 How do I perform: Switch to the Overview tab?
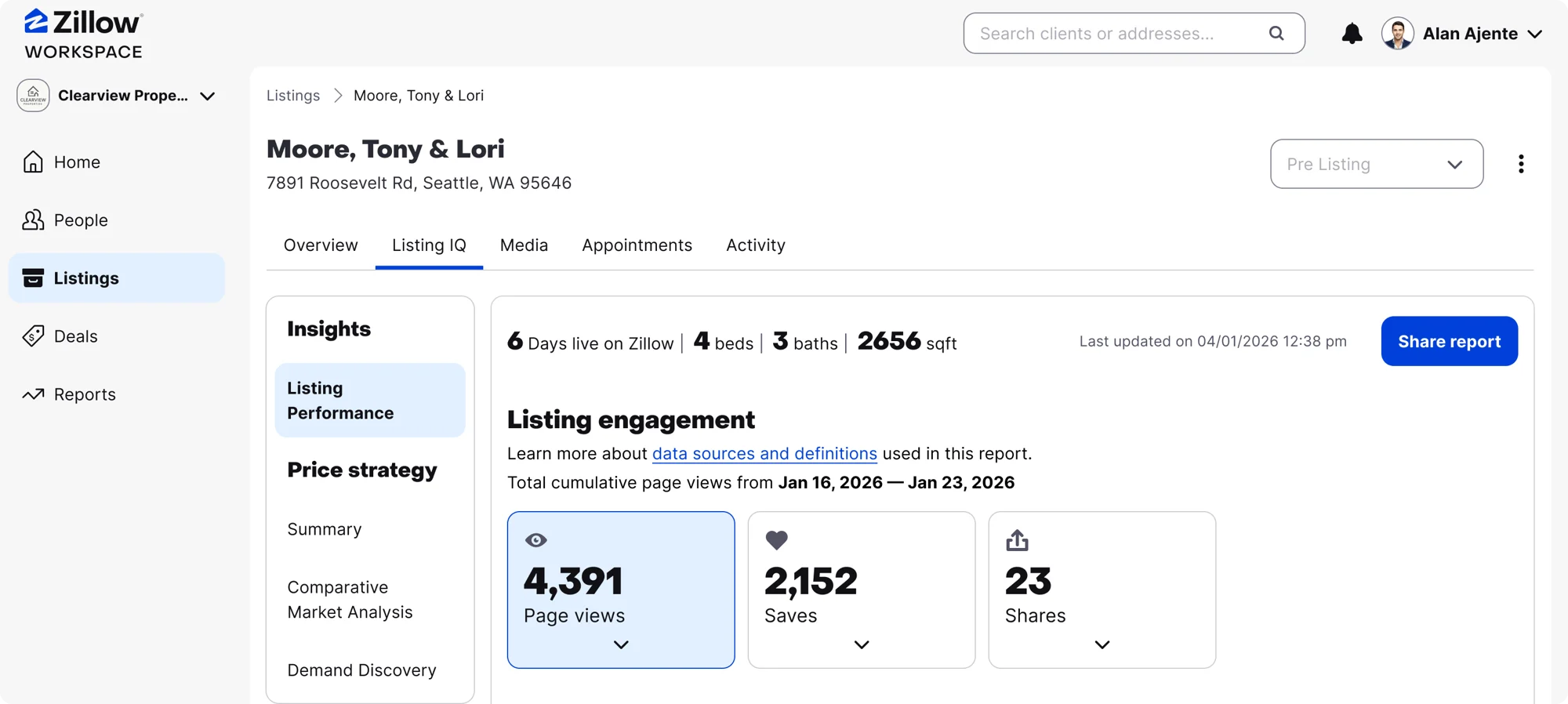click(321, 245)
